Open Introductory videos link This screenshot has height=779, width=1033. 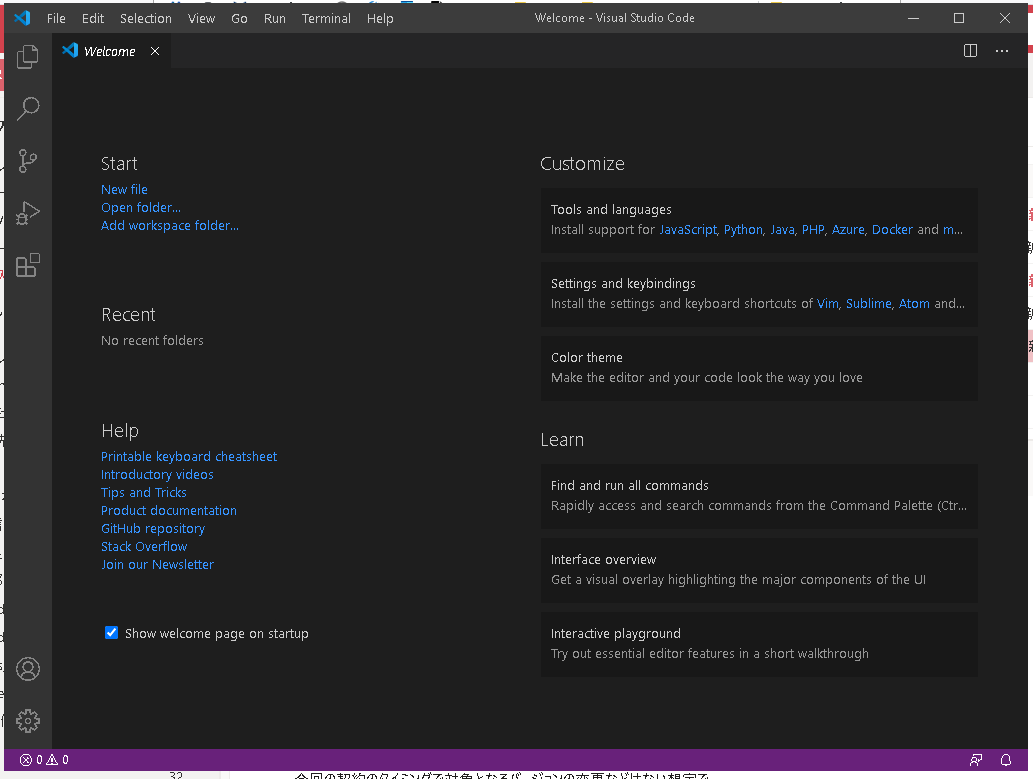point(157,475)
